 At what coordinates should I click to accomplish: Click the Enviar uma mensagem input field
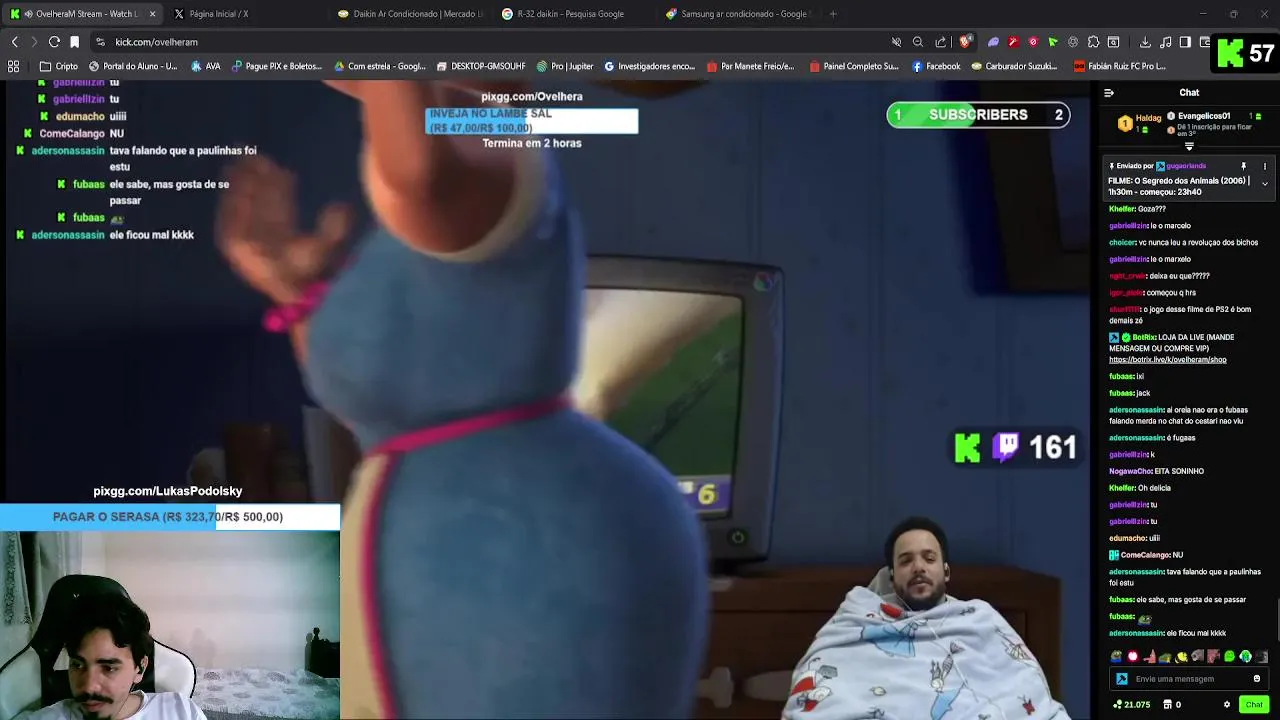coord(1190,679)
